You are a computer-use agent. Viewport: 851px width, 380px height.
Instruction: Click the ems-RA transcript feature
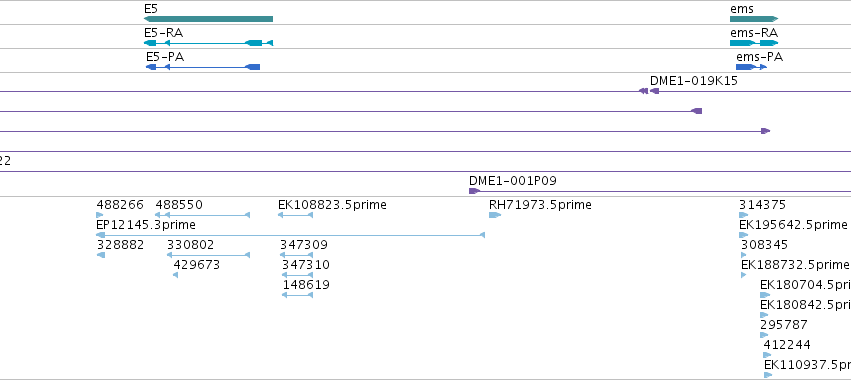coord(754,43)
